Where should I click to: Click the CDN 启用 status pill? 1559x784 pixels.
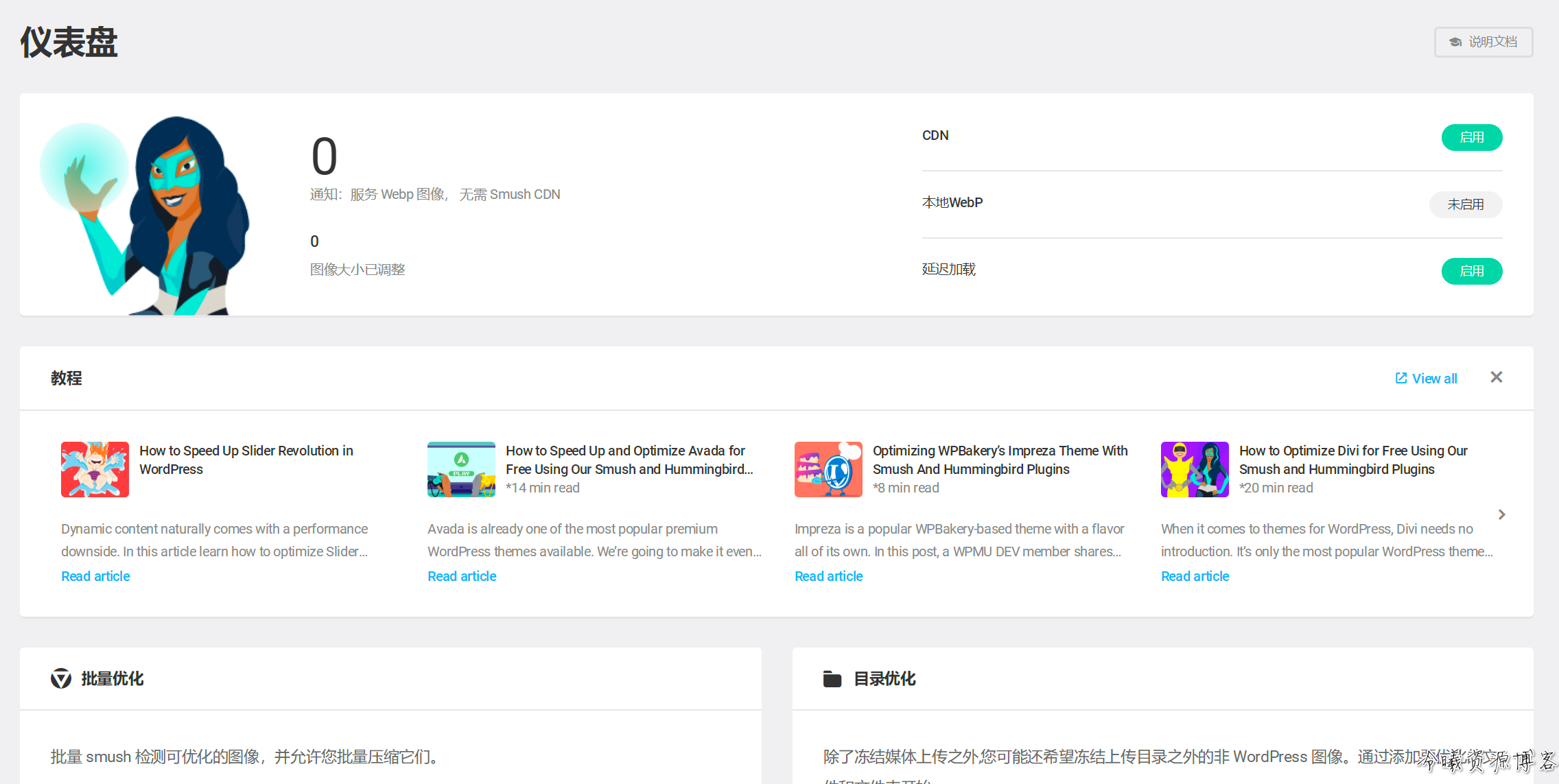[x=1472, y=137]
